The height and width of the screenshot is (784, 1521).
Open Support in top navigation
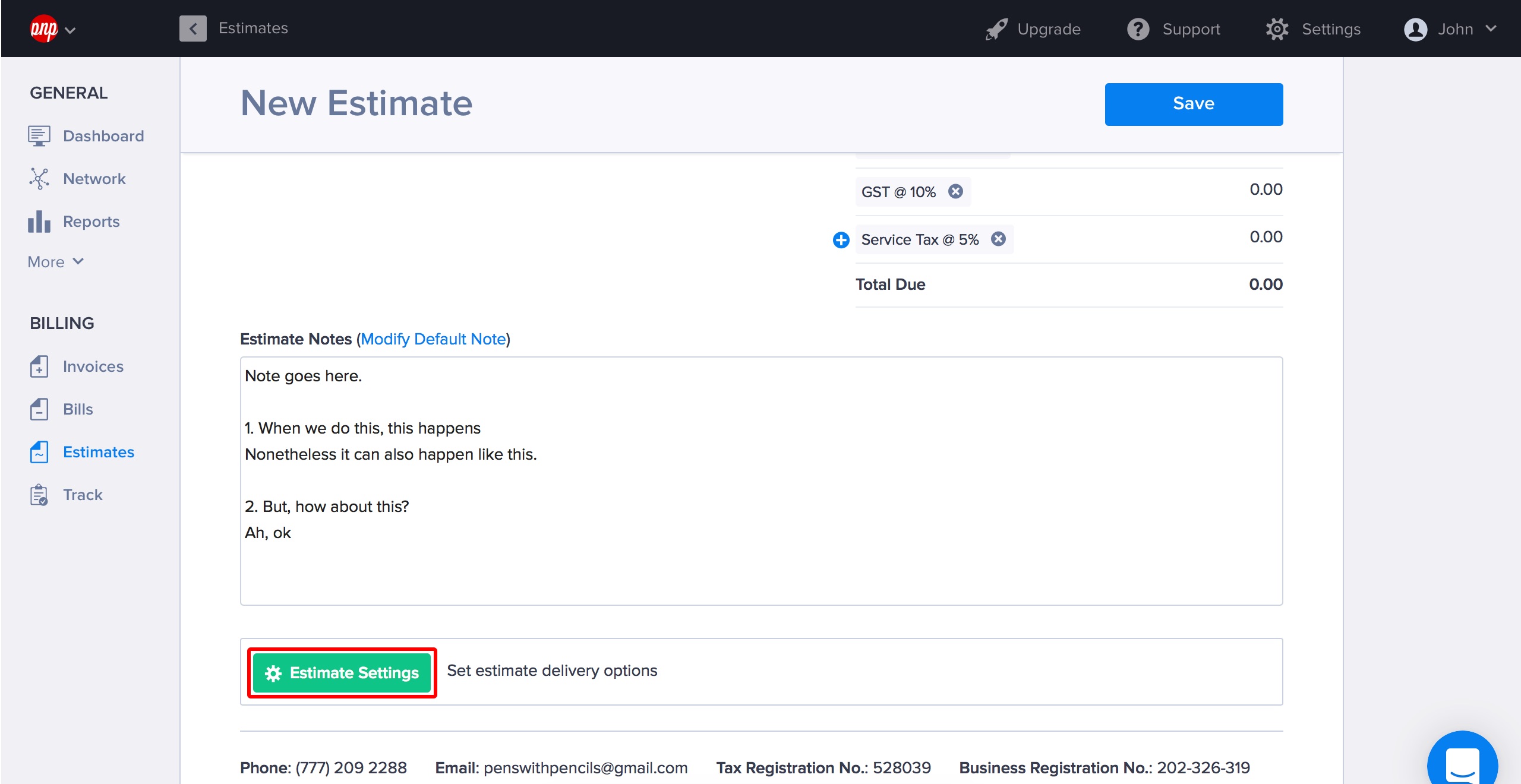1174,29
